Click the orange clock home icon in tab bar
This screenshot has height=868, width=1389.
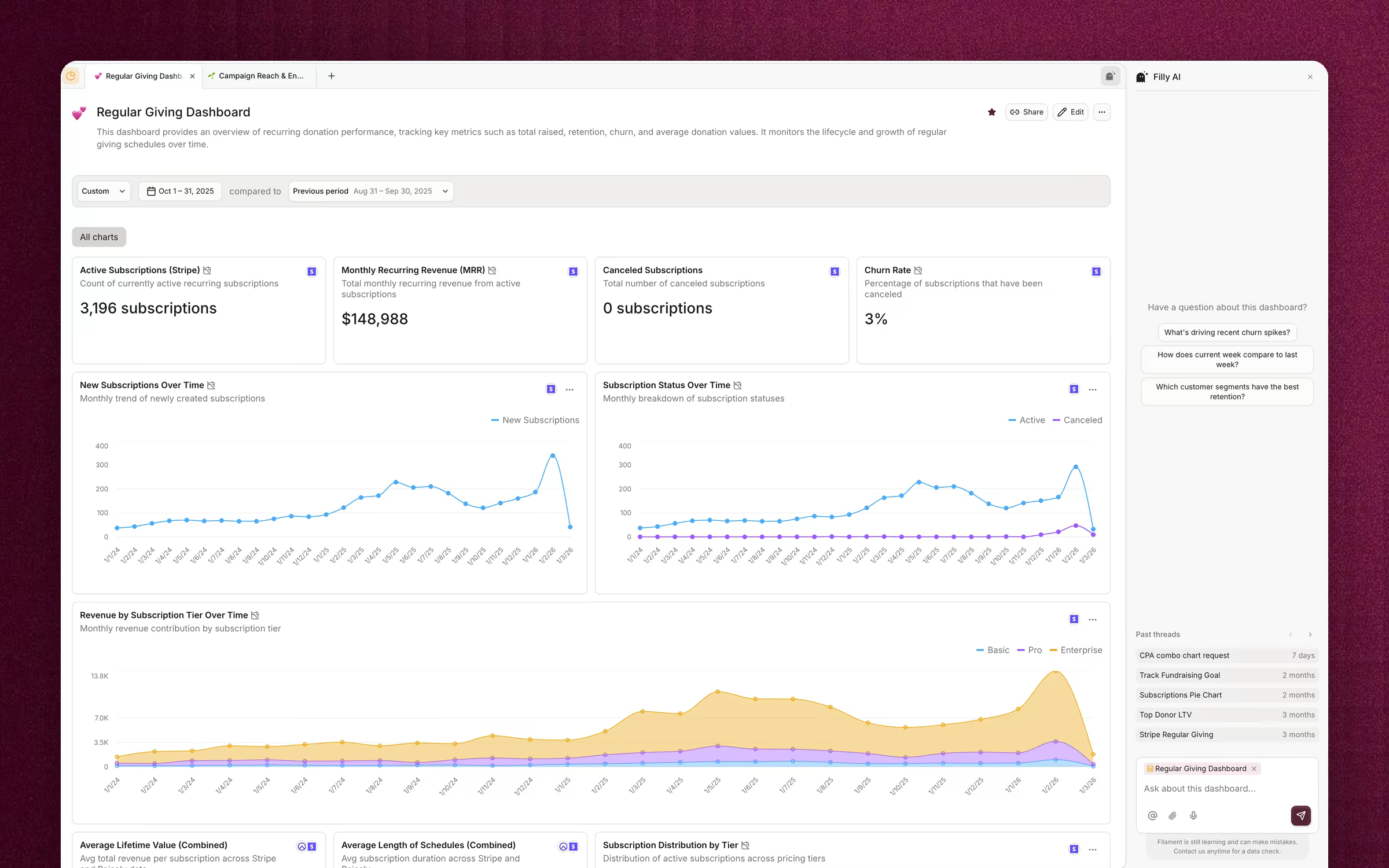pos(71,76)
